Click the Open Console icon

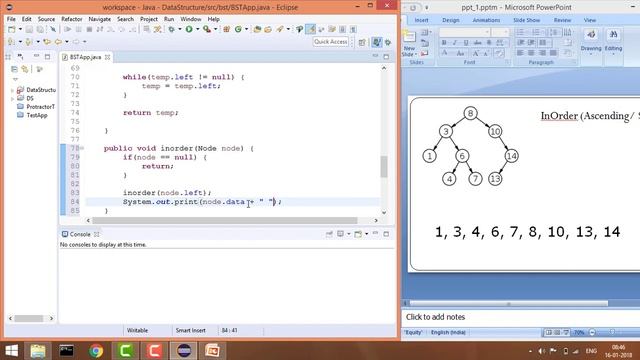[358, 234]
